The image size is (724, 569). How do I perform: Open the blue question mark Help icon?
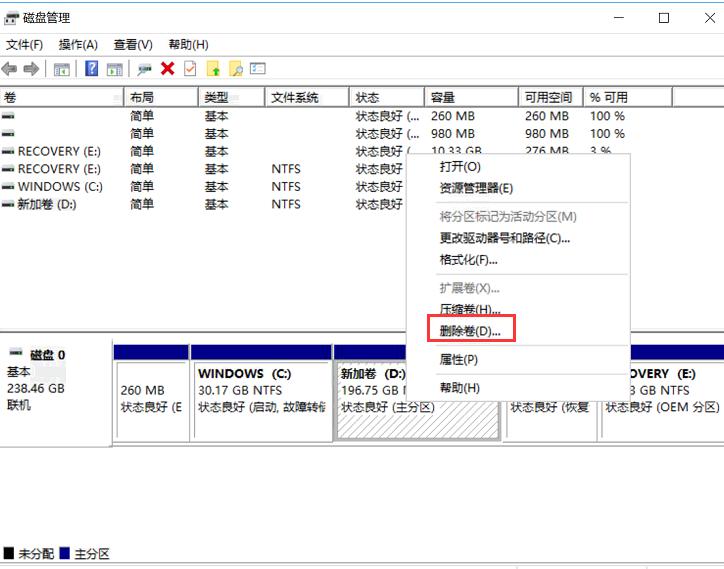tap(91, 69)
